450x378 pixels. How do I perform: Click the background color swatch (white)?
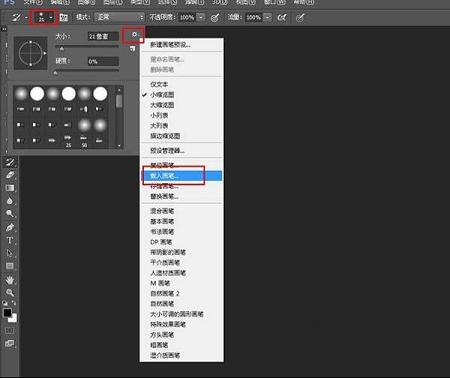click(13, 319)
